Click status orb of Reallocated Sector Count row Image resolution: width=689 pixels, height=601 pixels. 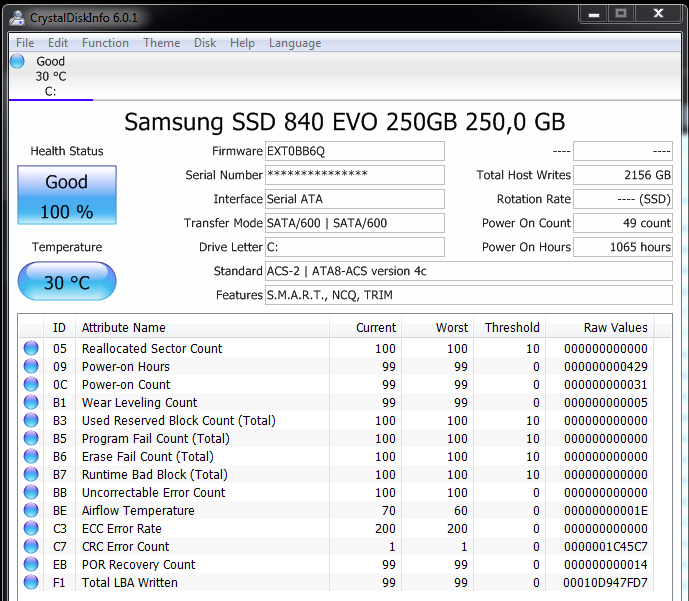(31, 348)
